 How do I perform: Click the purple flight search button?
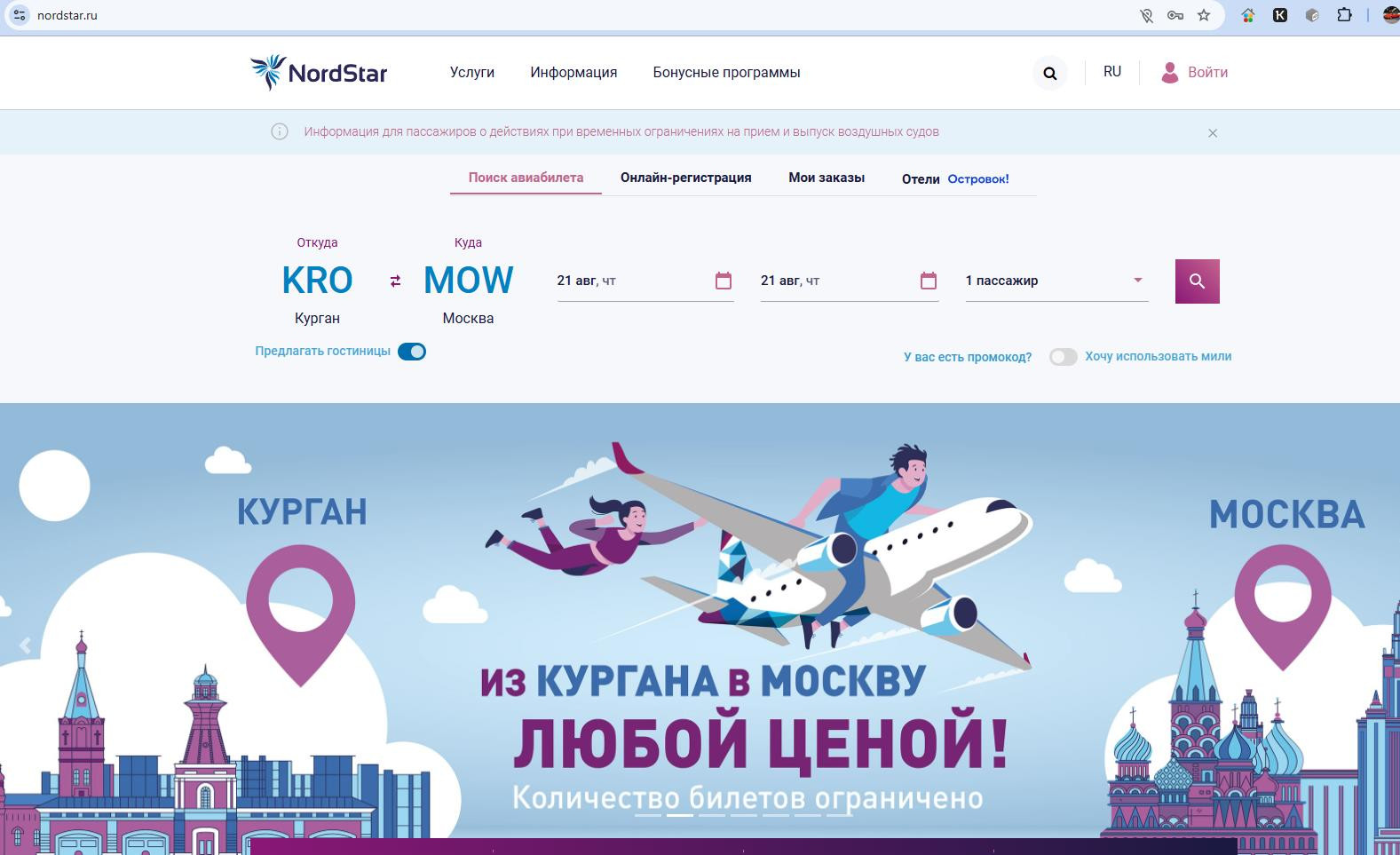click(1197, 281)
